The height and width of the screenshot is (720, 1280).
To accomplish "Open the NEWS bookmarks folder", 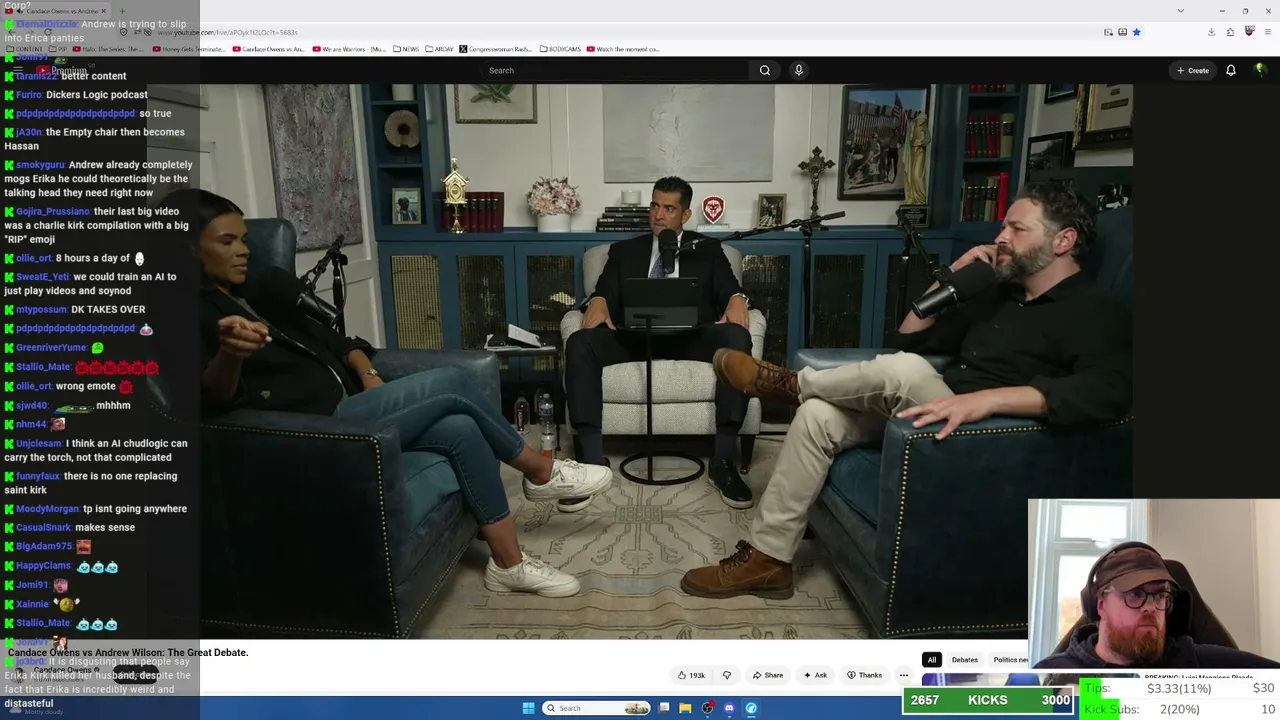I will coord(406,49).
